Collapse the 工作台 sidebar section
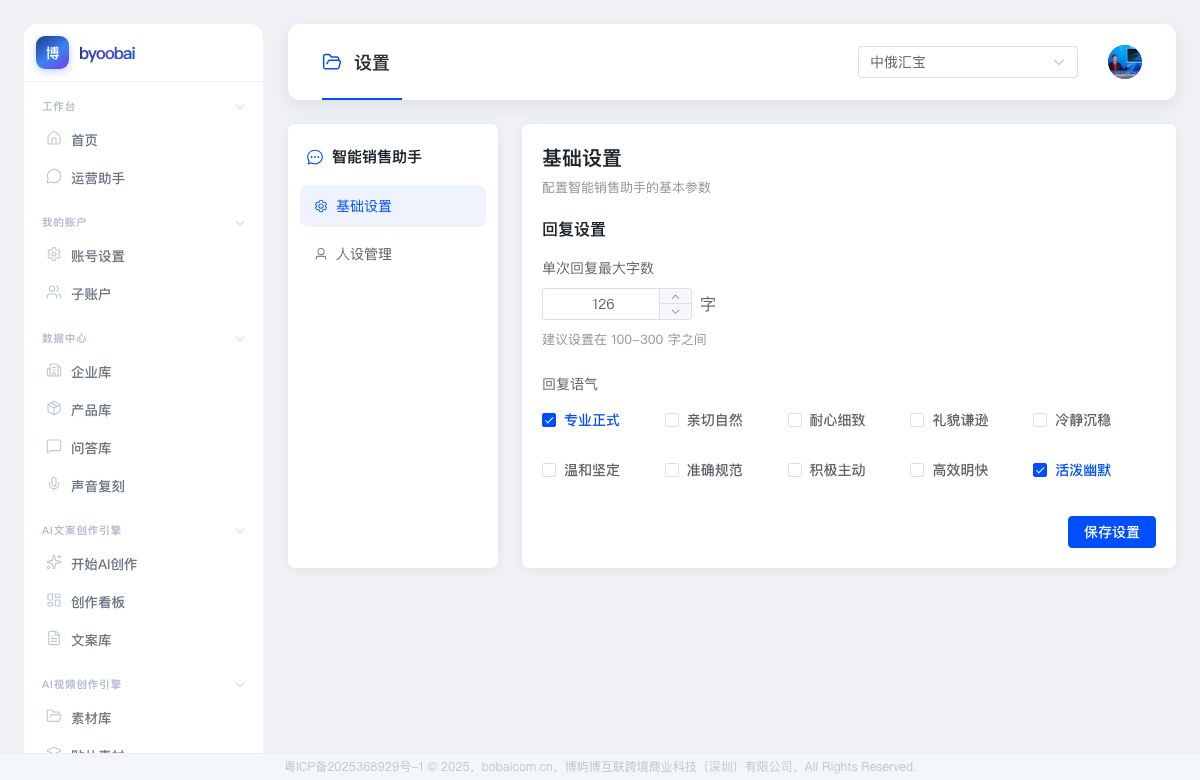This screenshot has width=1200, height=780. tap(240, 106)
